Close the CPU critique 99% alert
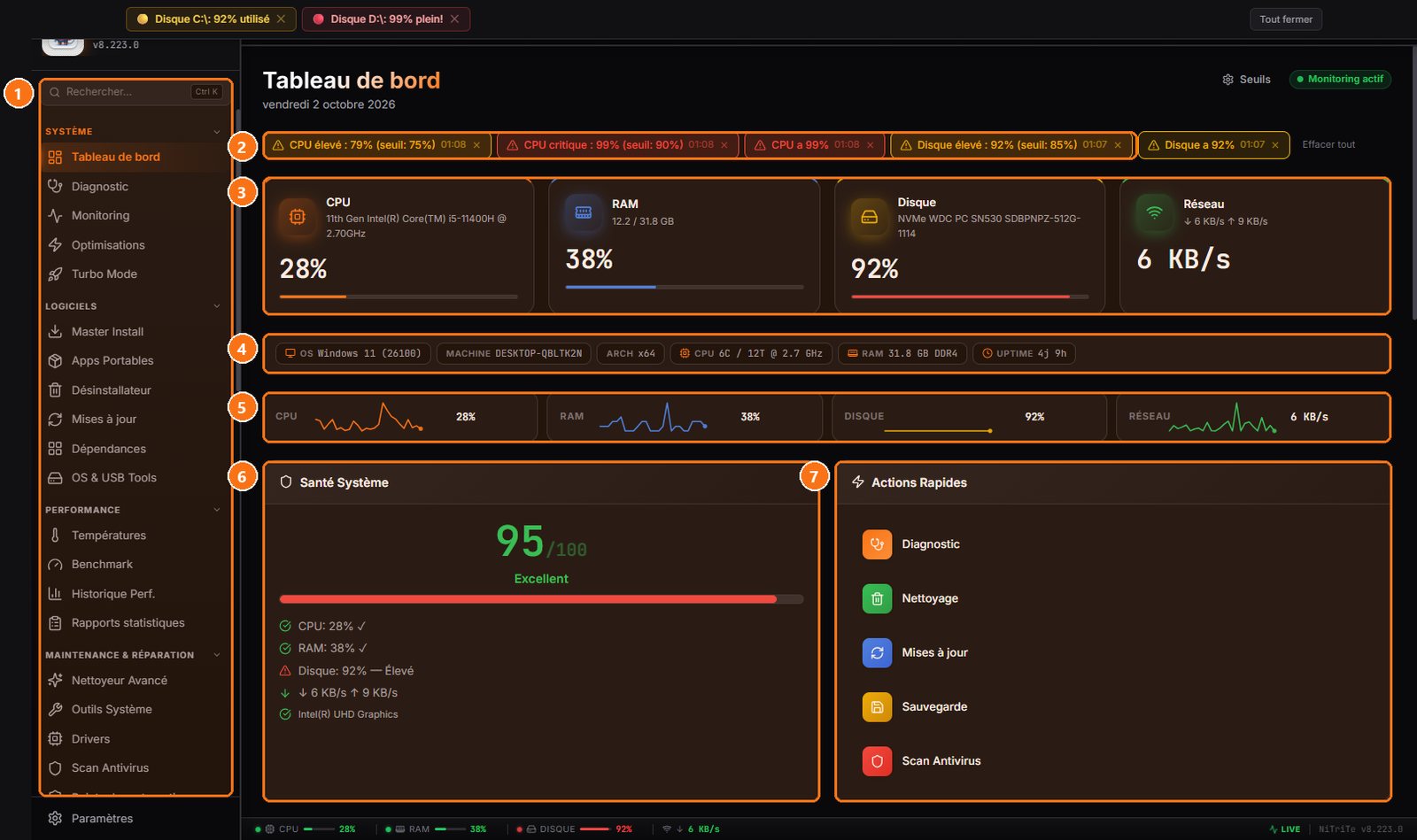The height and width of the screenshot is (840, 1417). [724, 145]
